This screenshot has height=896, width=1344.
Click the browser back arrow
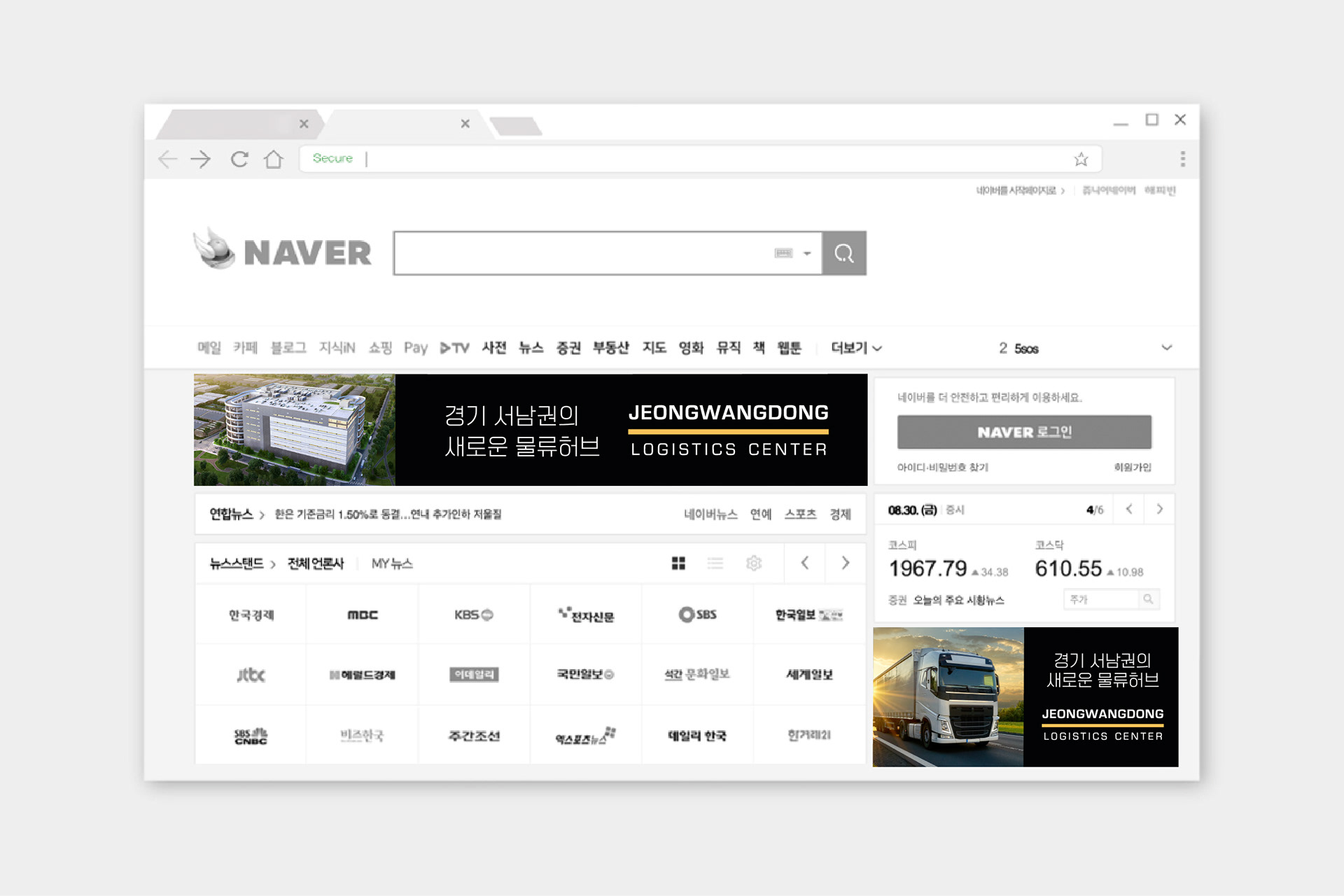pyautogui.click(x=167, y=160)
